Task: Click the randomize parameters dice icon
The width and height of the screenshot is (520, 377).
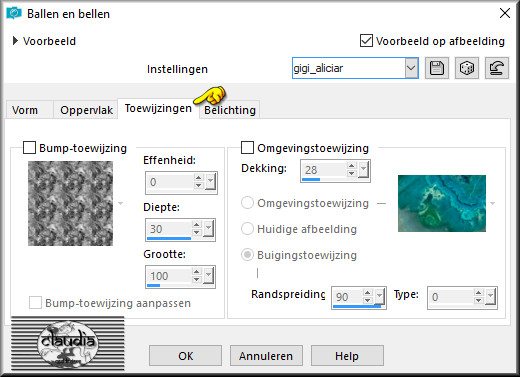Action: [x=467, y=68]
